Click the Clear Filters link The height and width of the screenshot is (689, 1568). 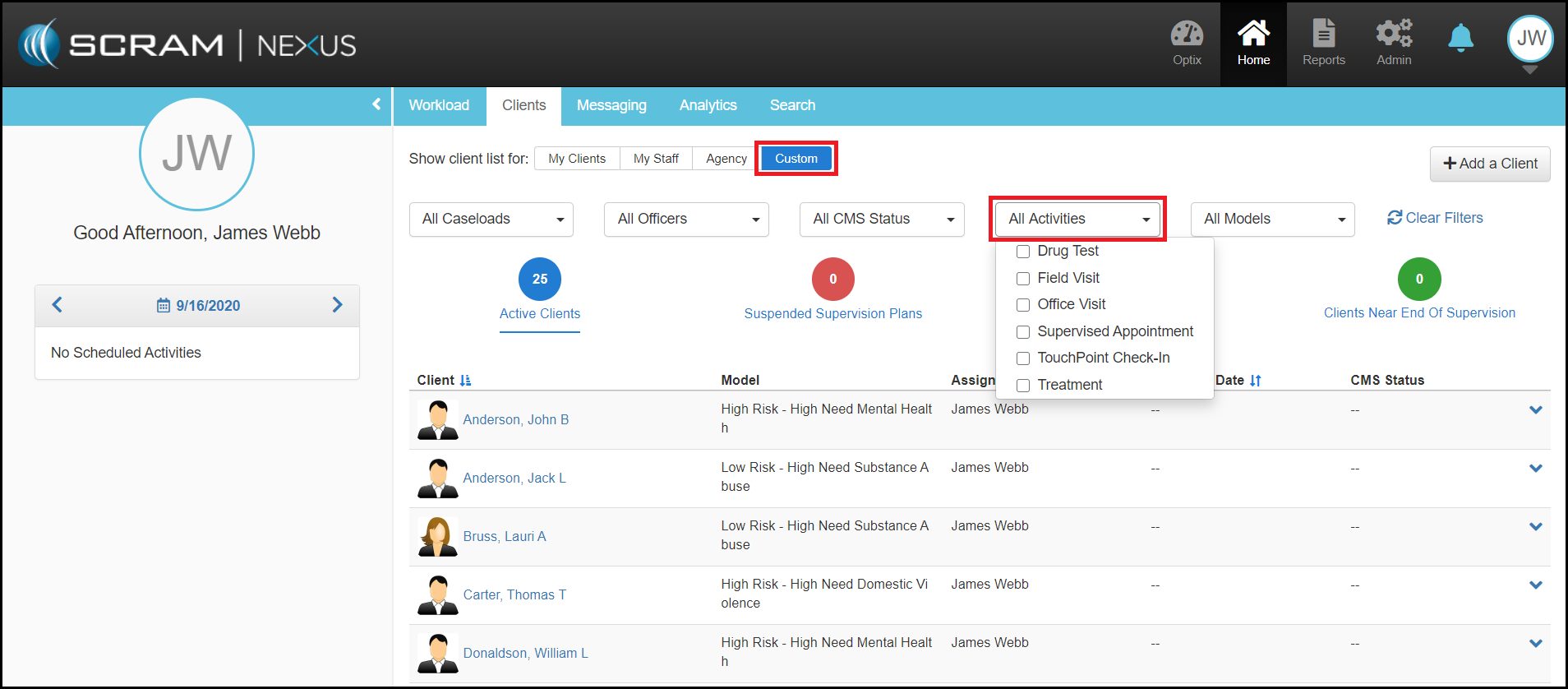point(1435,218)
